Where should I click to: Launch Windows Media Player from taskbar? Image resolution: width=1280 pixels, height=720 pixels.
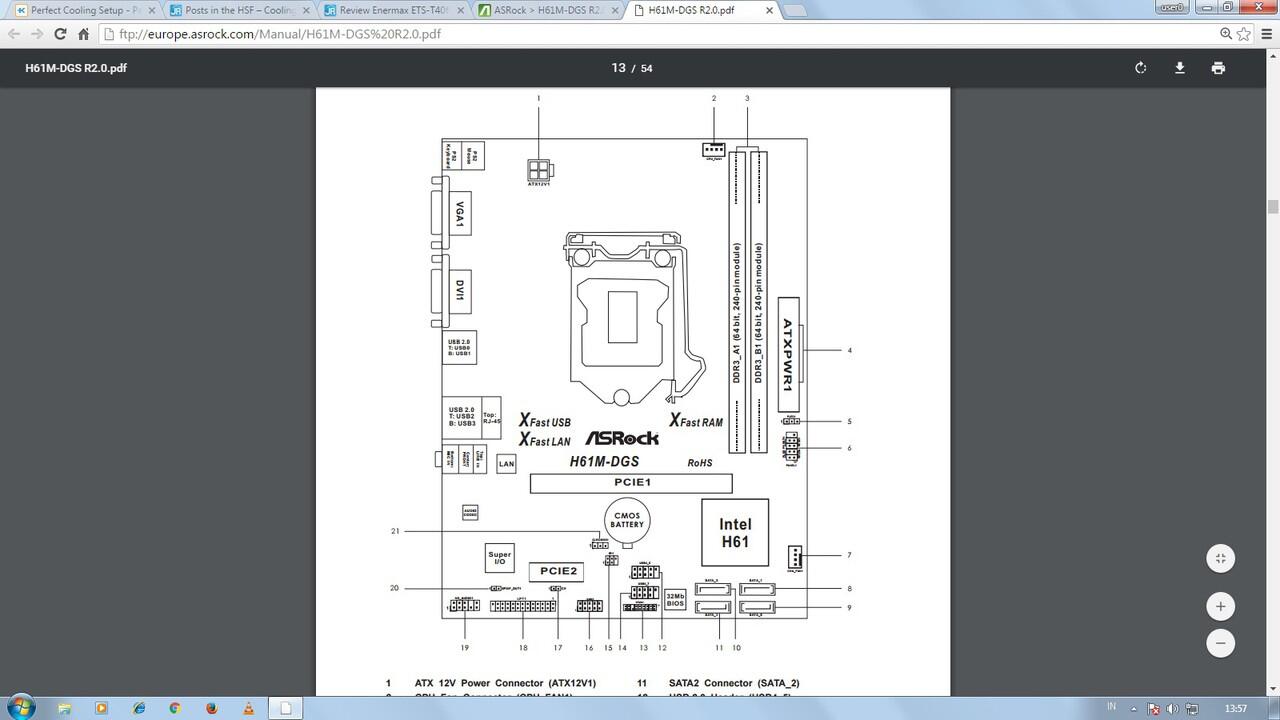click(101, 708)
